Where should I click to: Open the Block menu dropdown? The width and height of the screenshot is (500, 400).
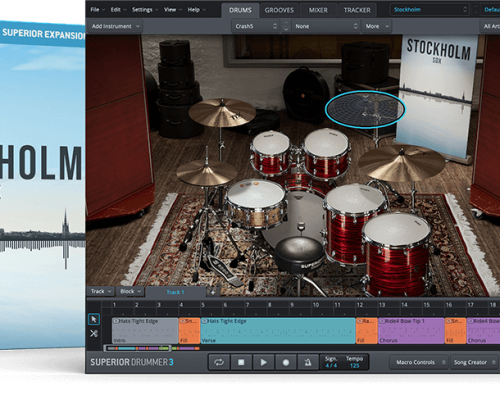pos(130,291)
